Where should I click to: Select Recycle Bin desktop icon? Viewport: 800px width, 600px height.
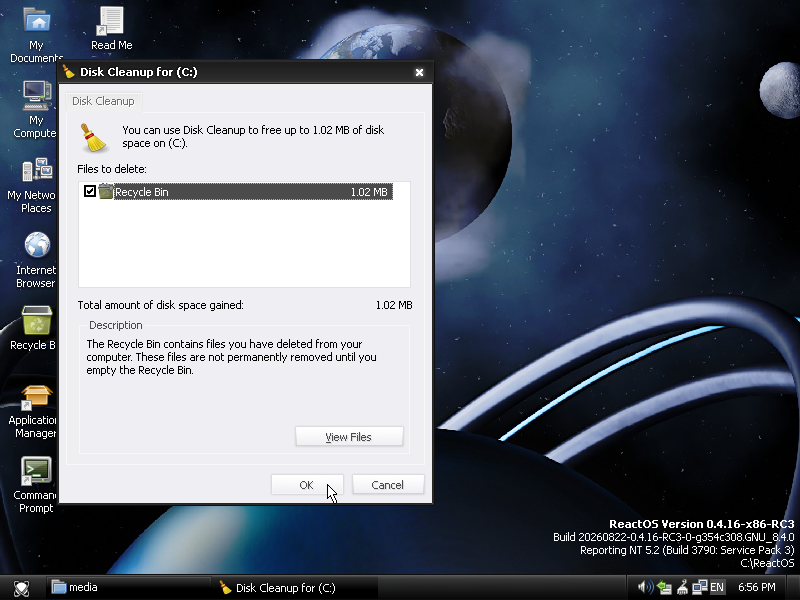[35, 328]
